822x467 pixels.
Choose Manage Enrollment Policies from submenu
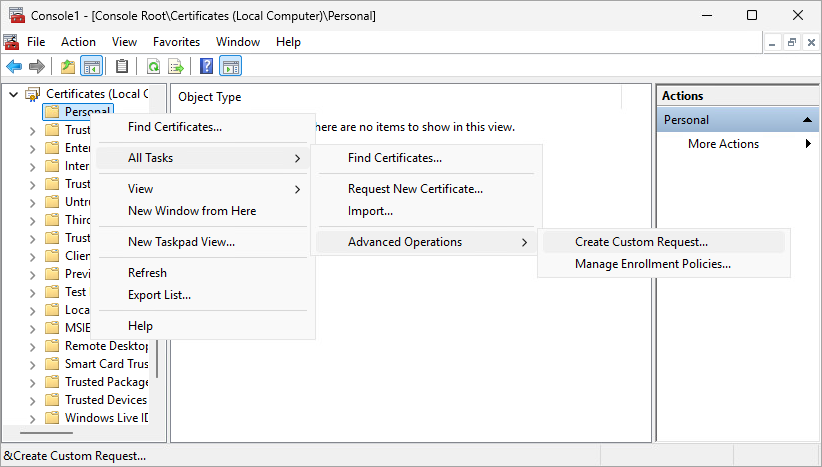tap(652, 264)
